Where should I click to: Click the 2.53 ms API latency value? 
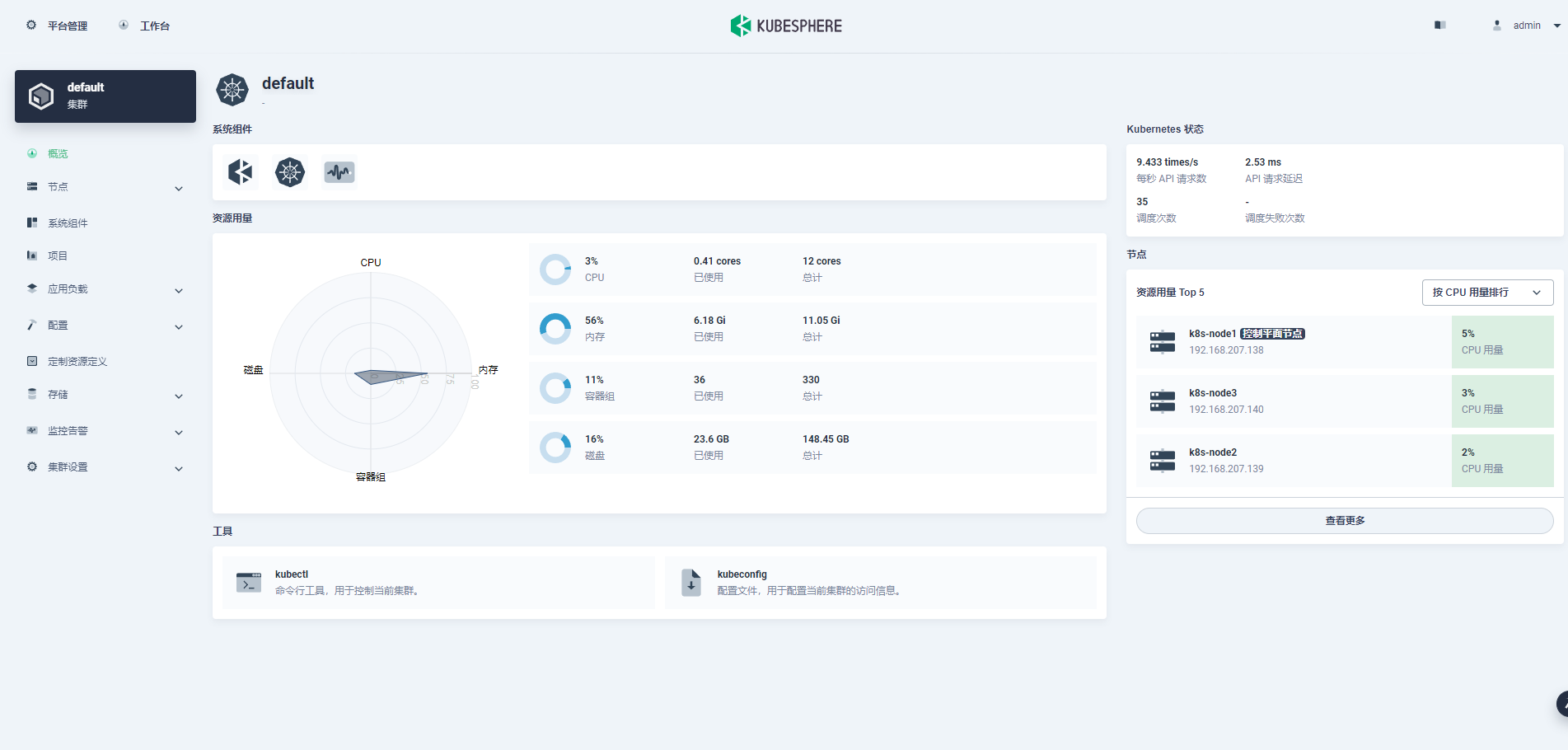click(x=1263, y=162)
